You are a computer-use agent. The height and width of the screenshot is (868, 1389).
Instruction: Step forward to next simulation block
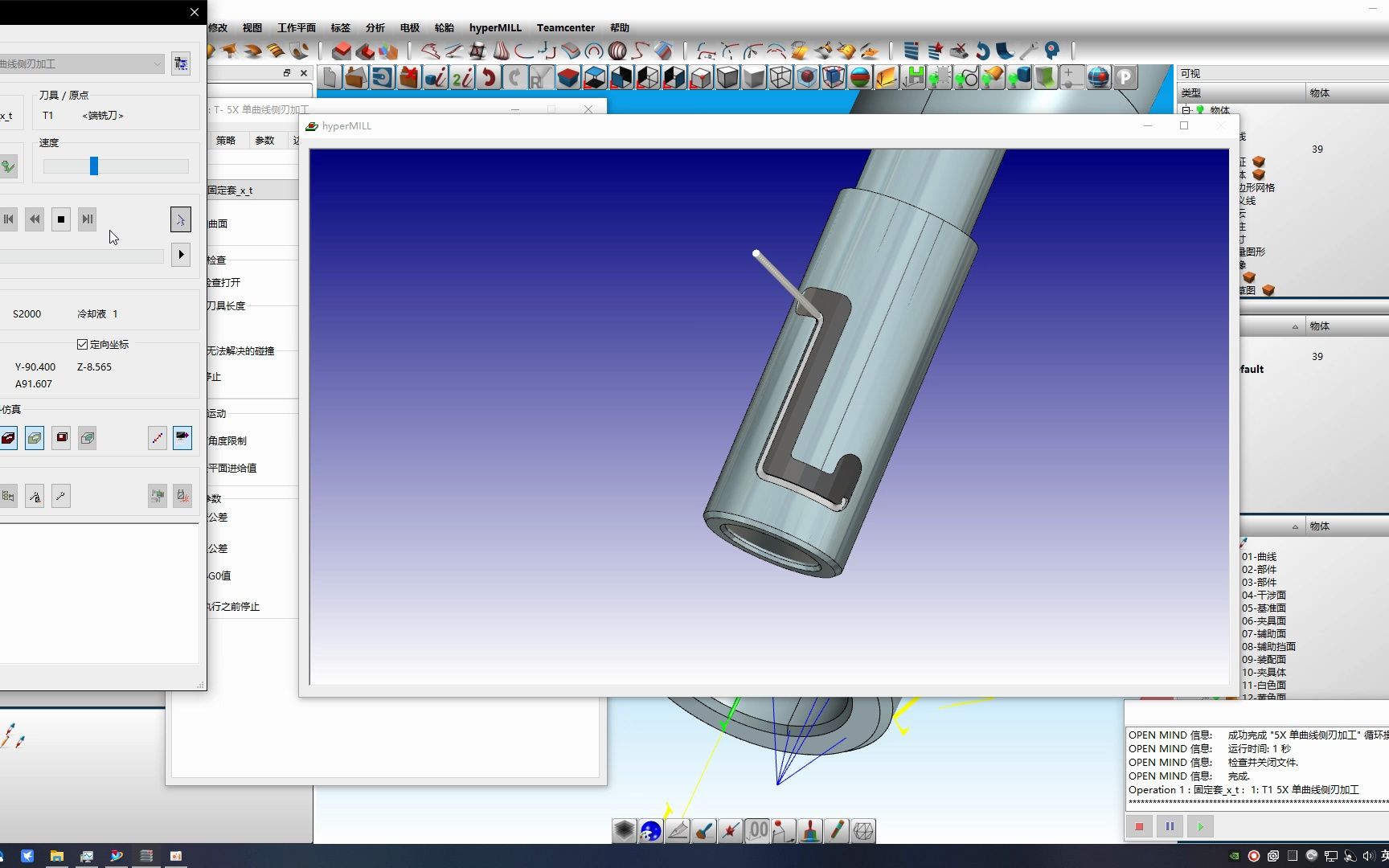click(88, 219)
